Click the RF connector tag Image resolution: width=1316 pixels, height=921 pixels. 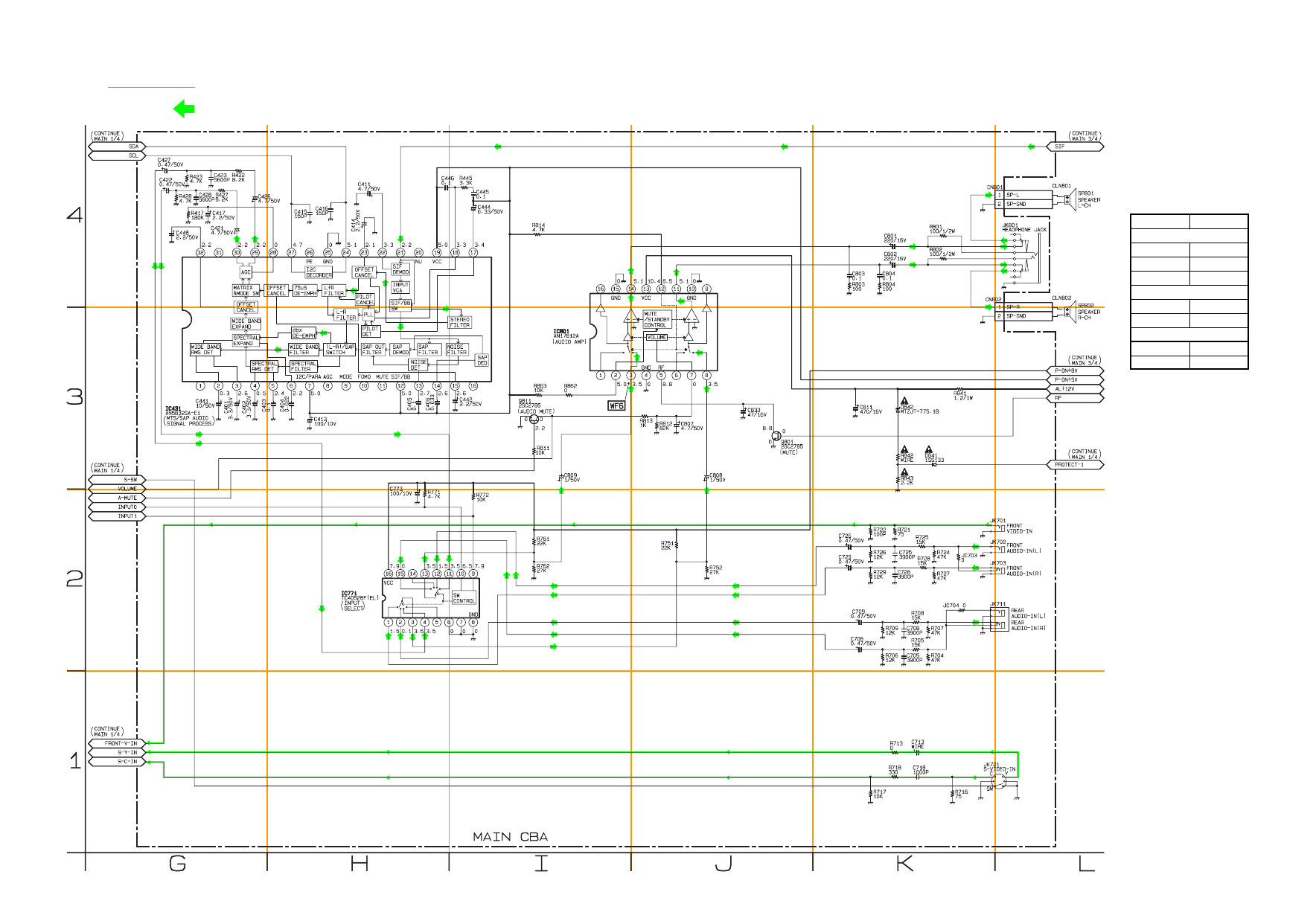(x=1075, y=398)
